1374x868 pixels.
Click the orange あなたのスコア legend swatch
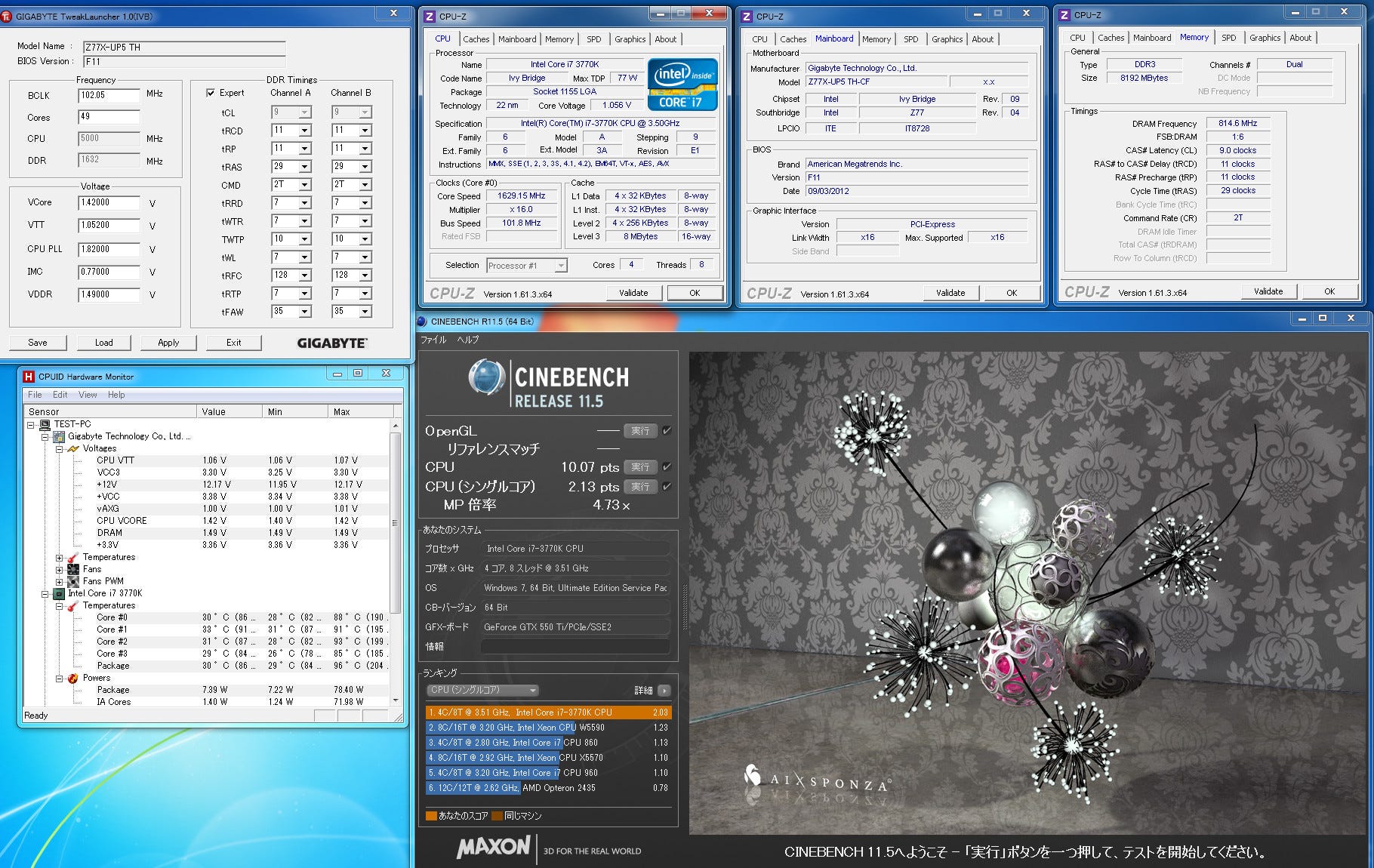click(x=431, y=816)
